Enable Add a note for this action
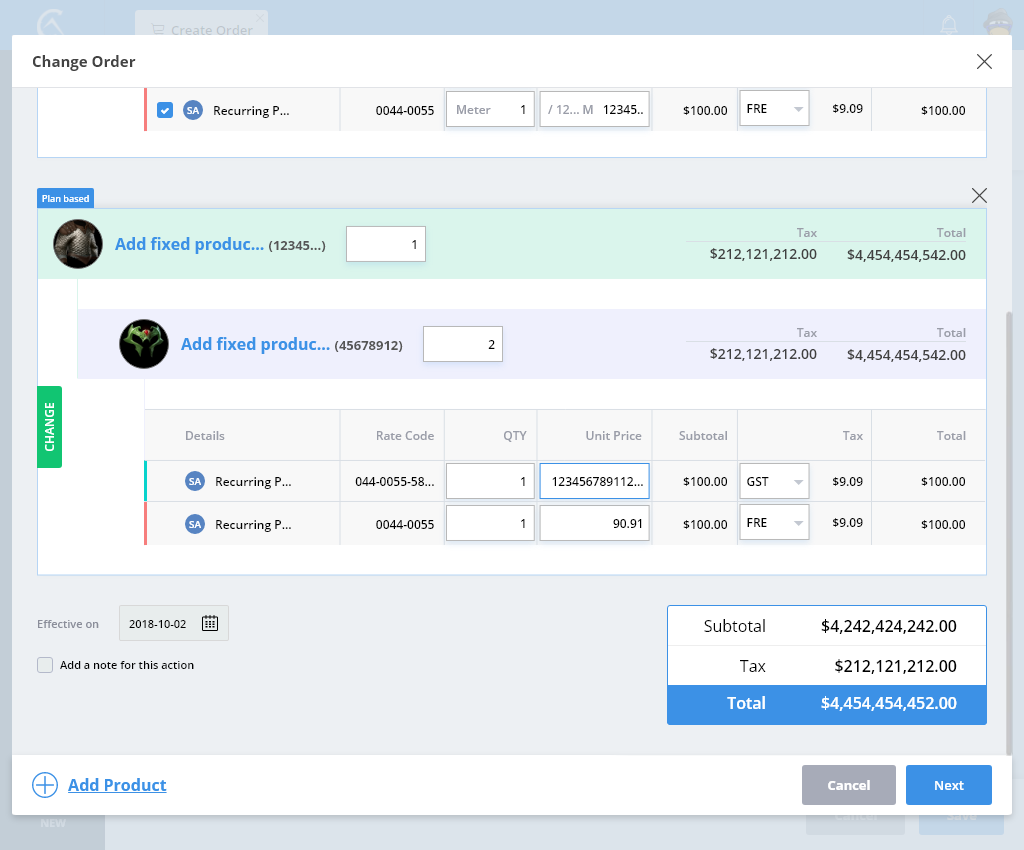 point(45,665)
